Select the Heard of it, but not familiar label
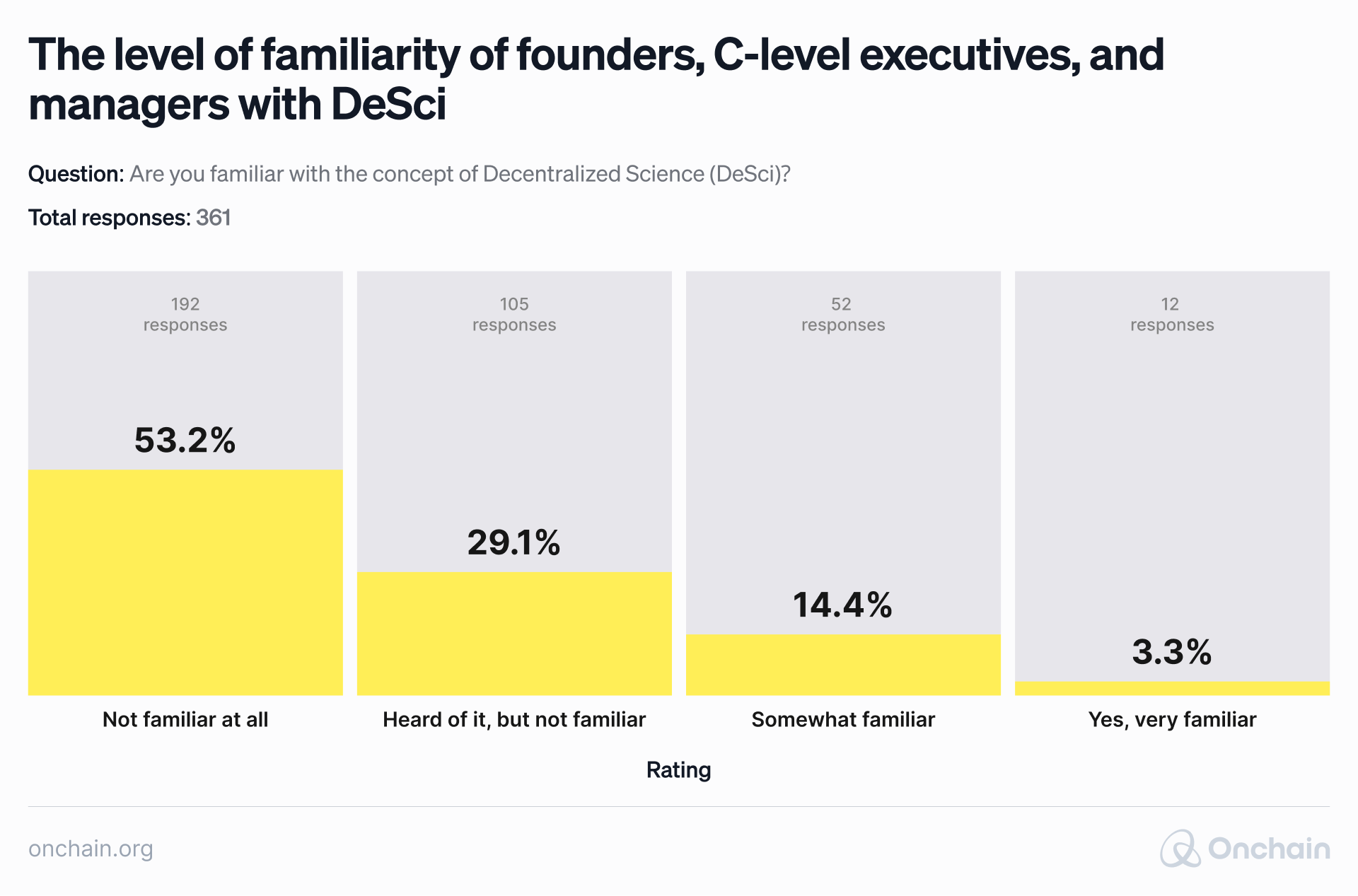 [x=514, y=719]
